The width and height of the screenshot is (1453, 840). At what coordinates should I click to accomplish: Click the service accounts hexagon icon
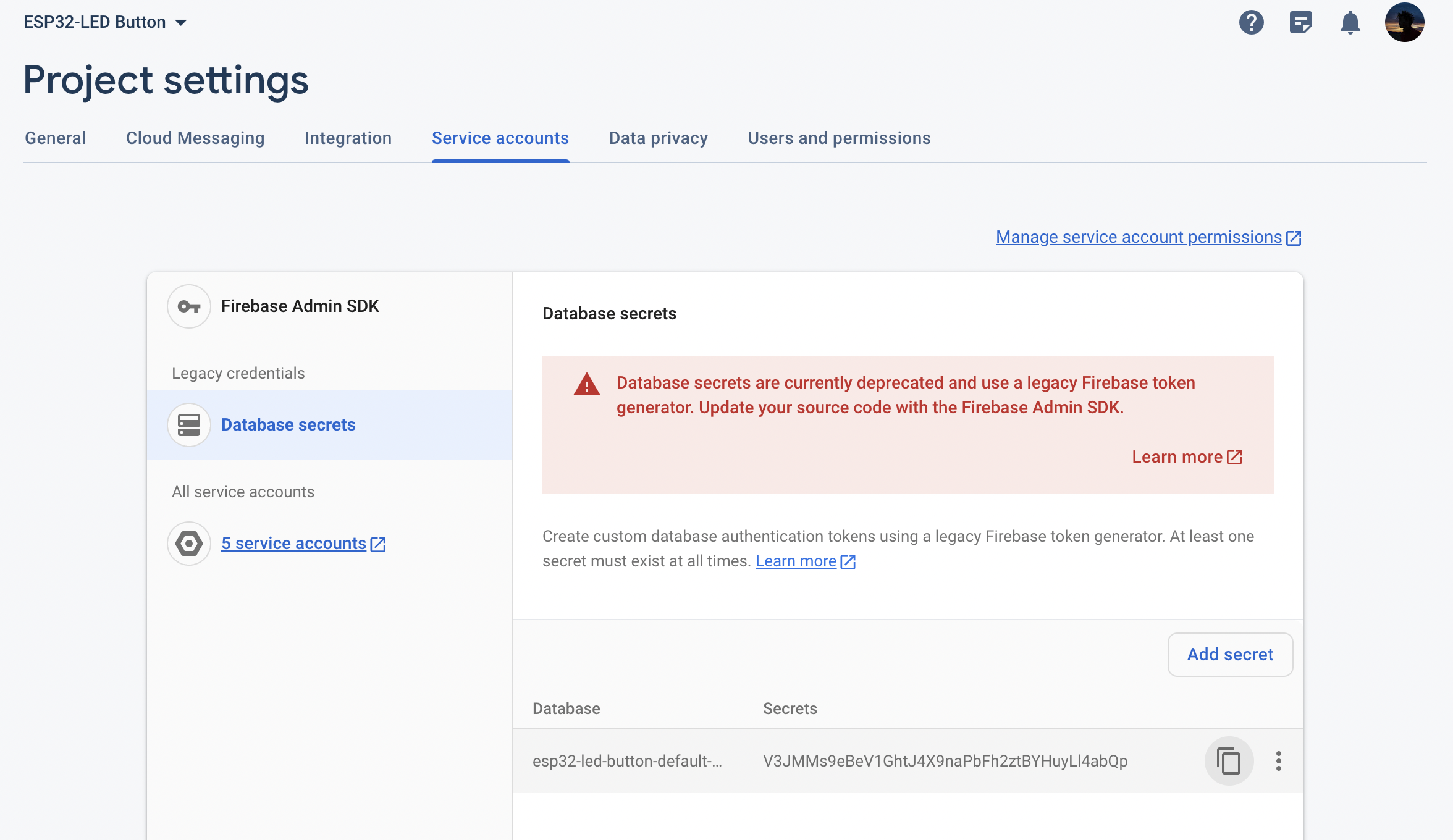click(x=189, y=544)
